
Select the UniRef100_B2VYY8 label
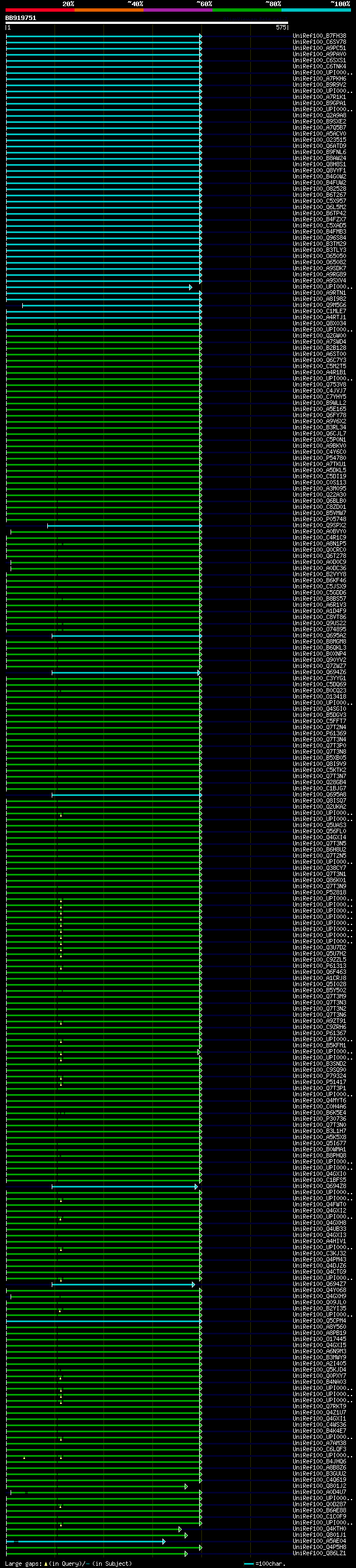(x=319, y=574)
